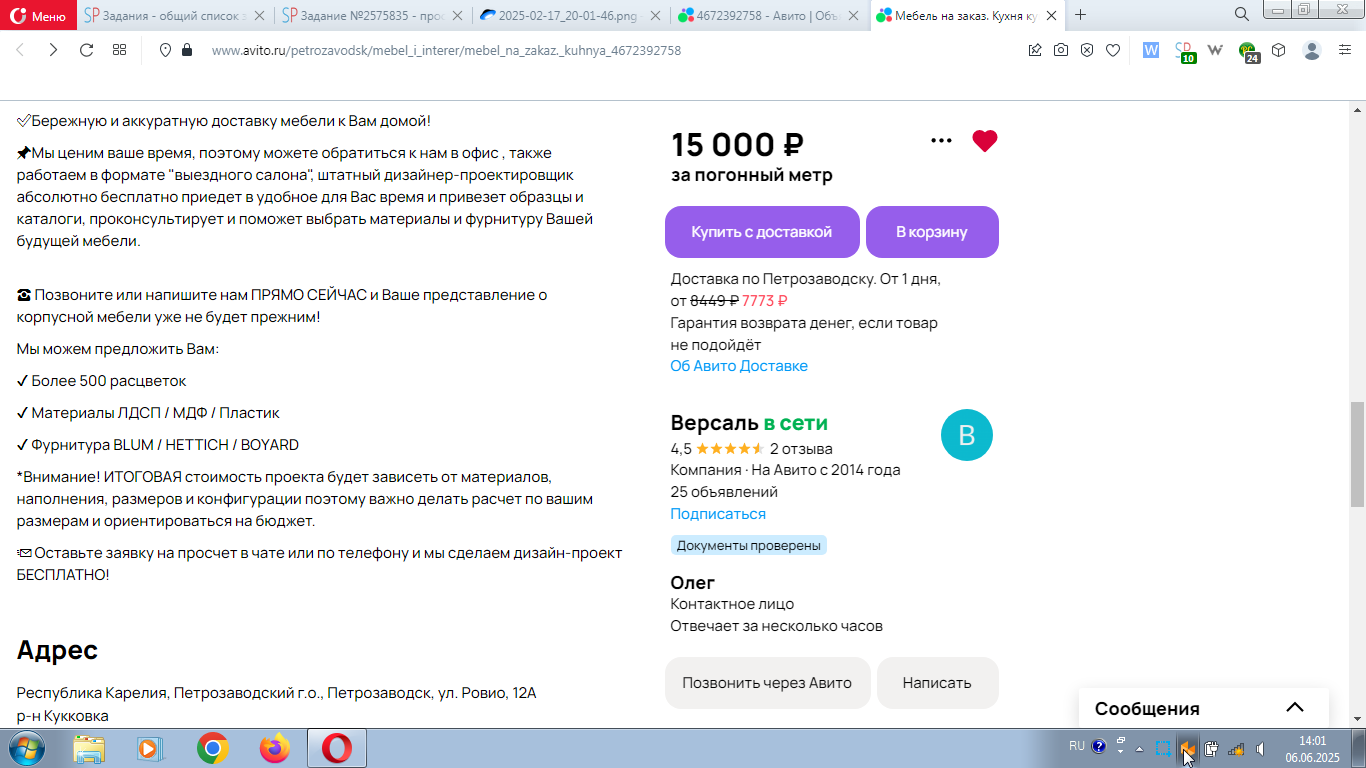
Task: Open the browser search tabs magnifier icon
Action: click(1241, 14)
